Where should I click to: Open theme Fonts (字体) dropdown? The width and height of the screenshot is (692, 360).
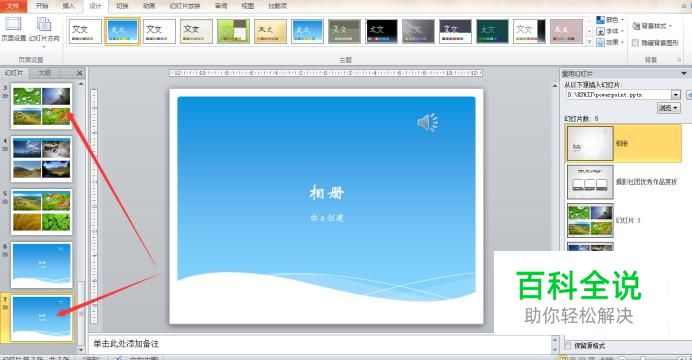pos(610,31)
